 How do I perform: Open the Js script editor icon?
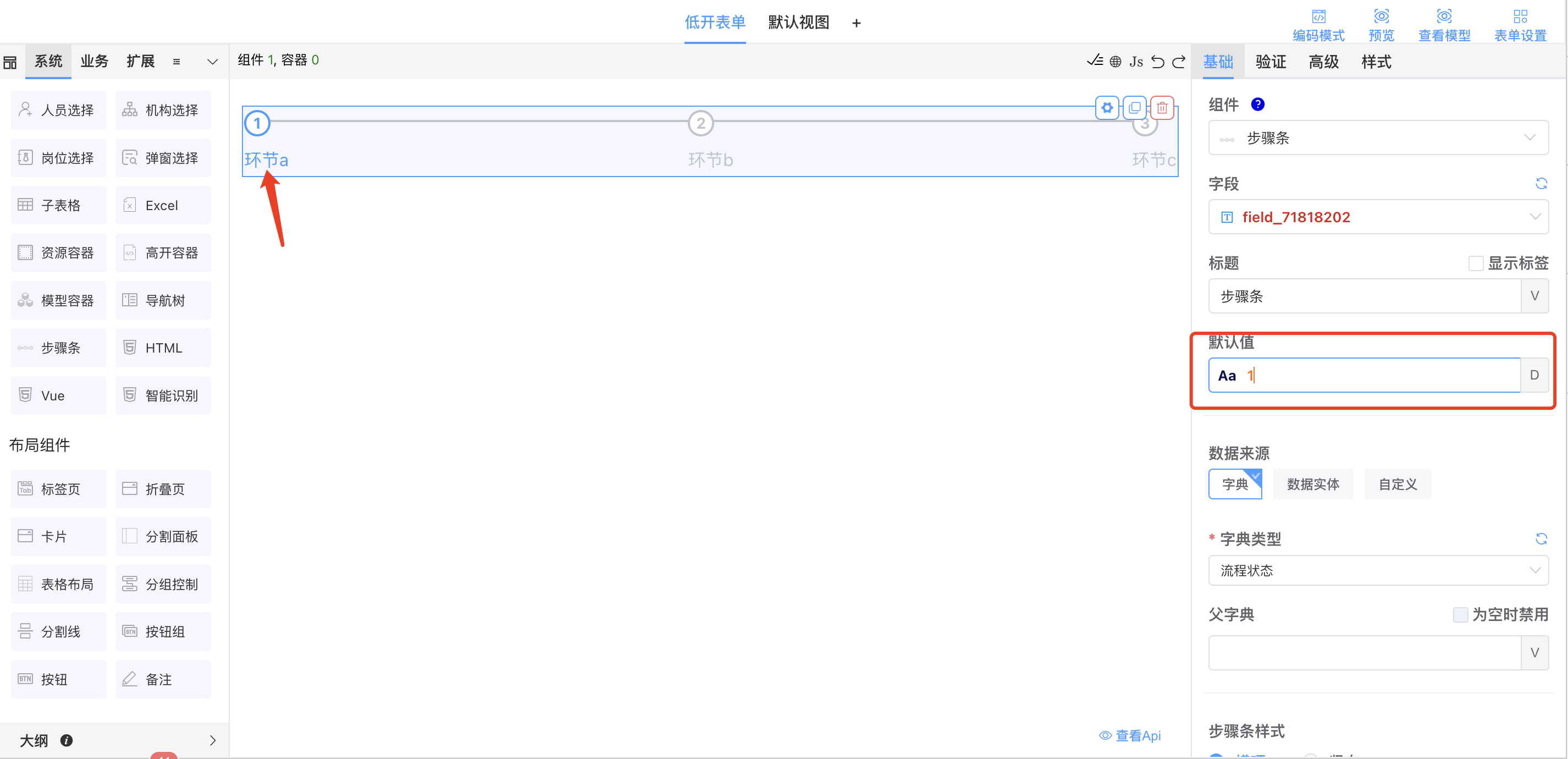coord(1136,62)
